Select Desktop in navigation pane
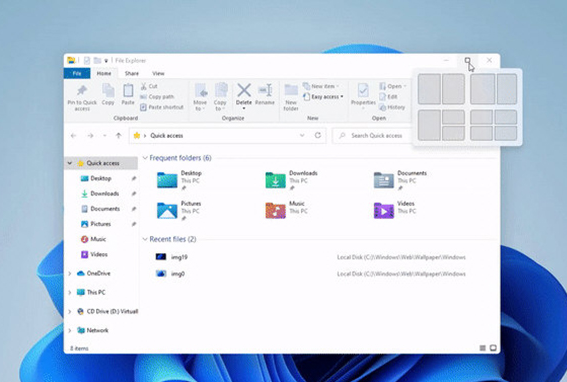The height and width of the screenshot is (382, 567). (101, 178)
